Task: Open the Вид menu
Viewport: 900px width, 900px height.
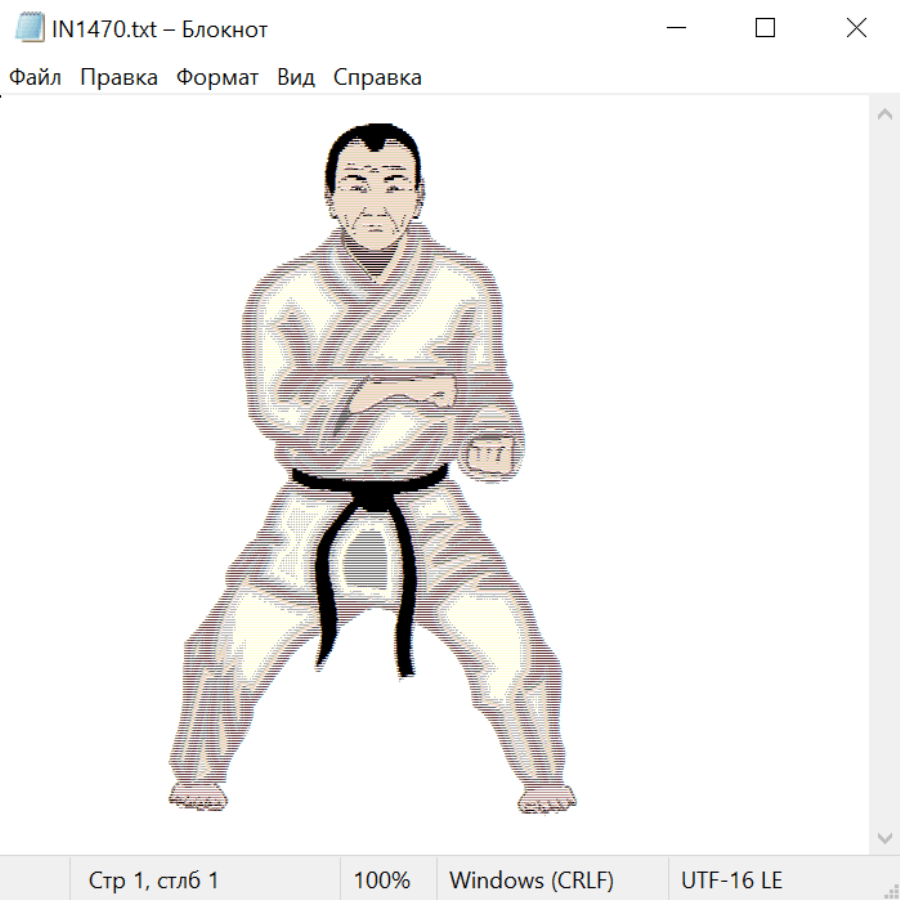Action: (x=296, y=77)
